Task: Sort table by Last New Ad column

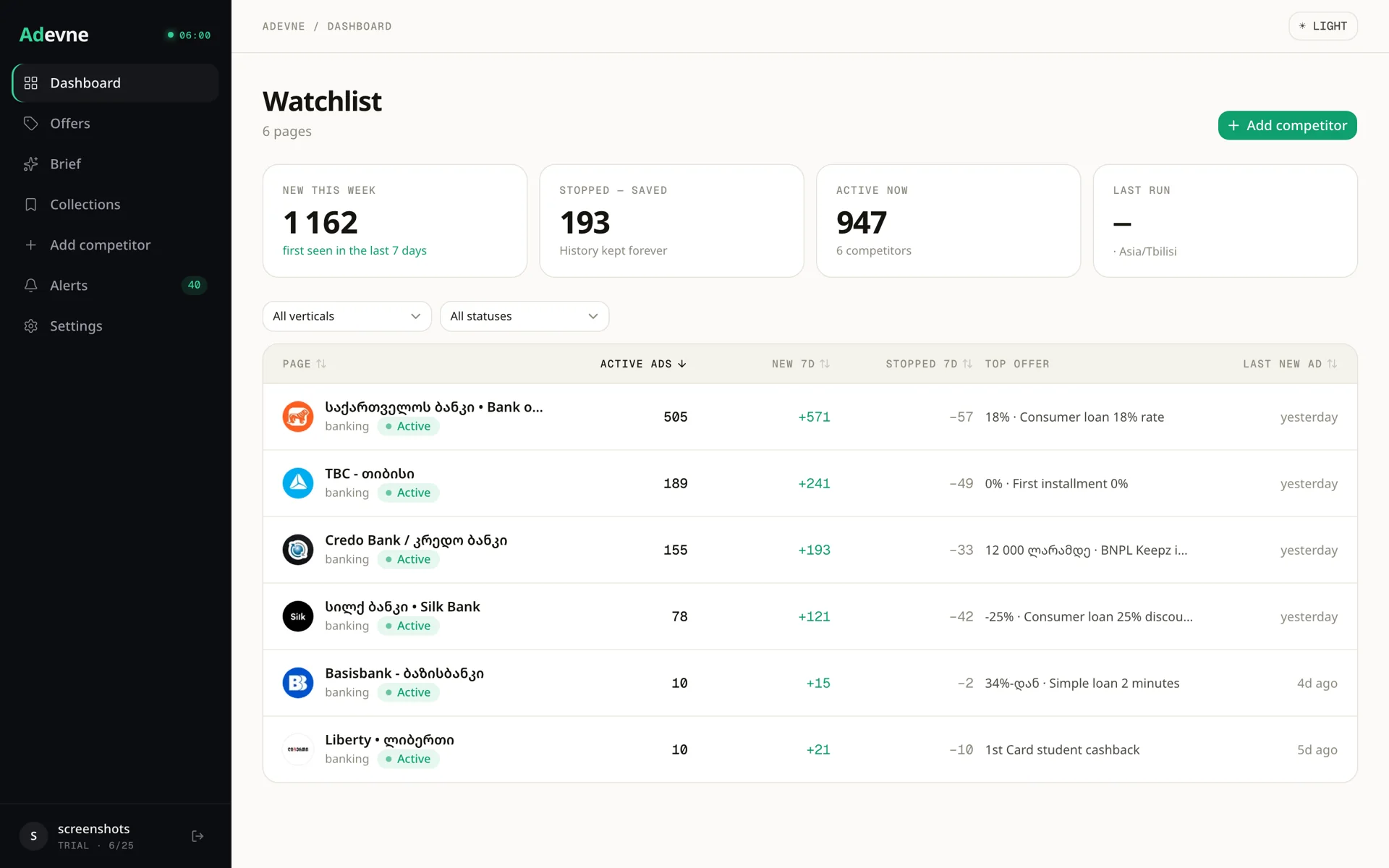Action: (1290, 364)
